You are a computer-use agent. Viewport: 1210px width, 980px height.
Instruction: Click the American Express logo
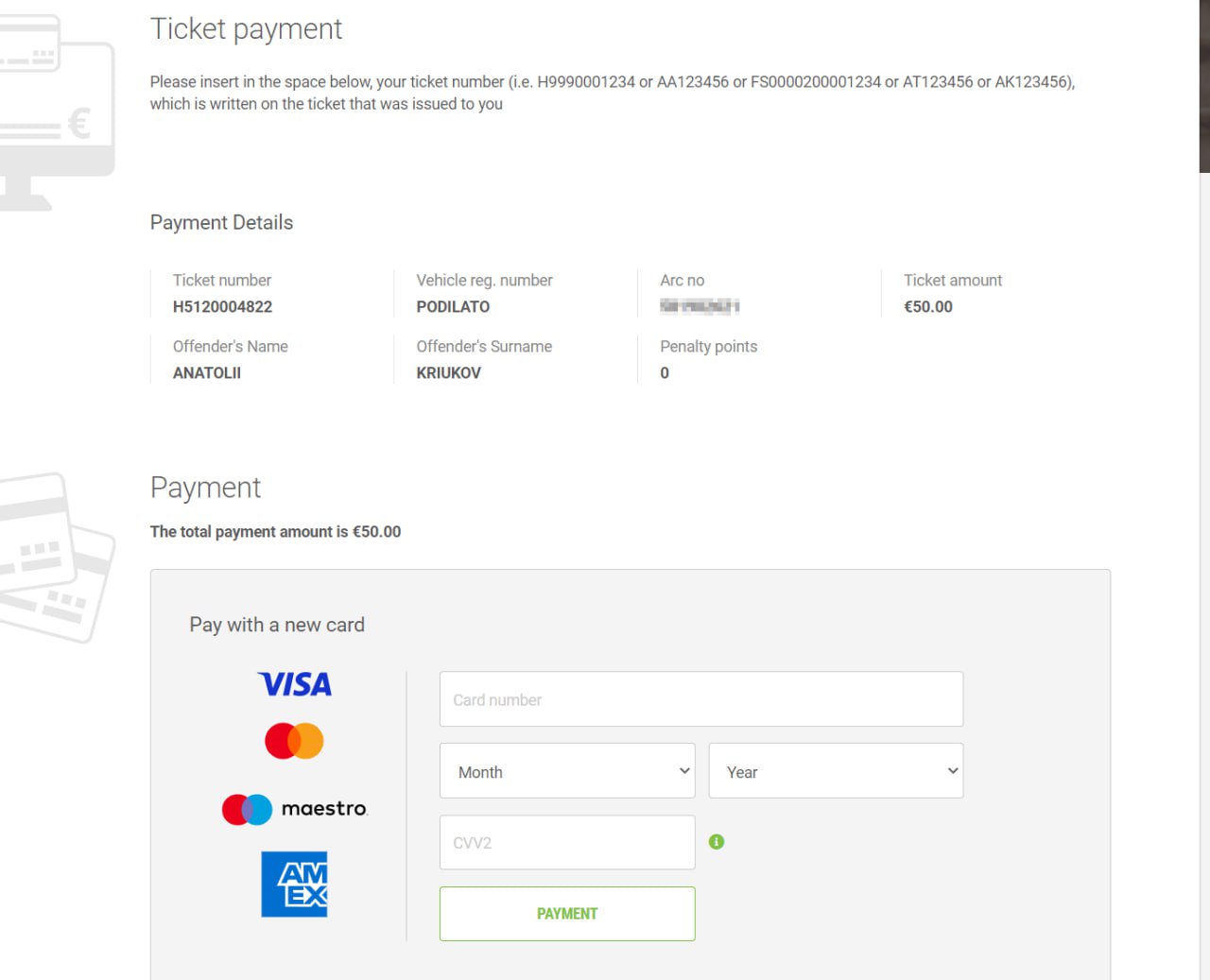tap(294, 885)
